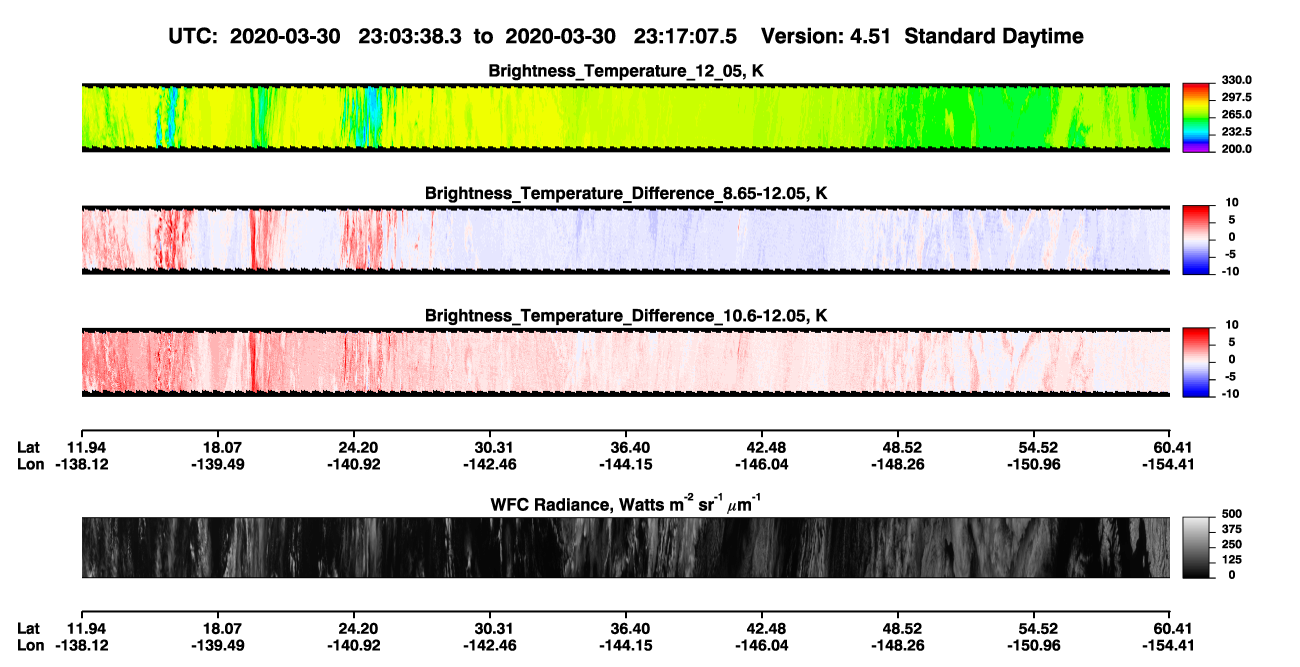Click the 24.20 latitude tick on upper axis
This screenshot has height=667, width=1300.
pyautogui.click(x=358, y=447)
